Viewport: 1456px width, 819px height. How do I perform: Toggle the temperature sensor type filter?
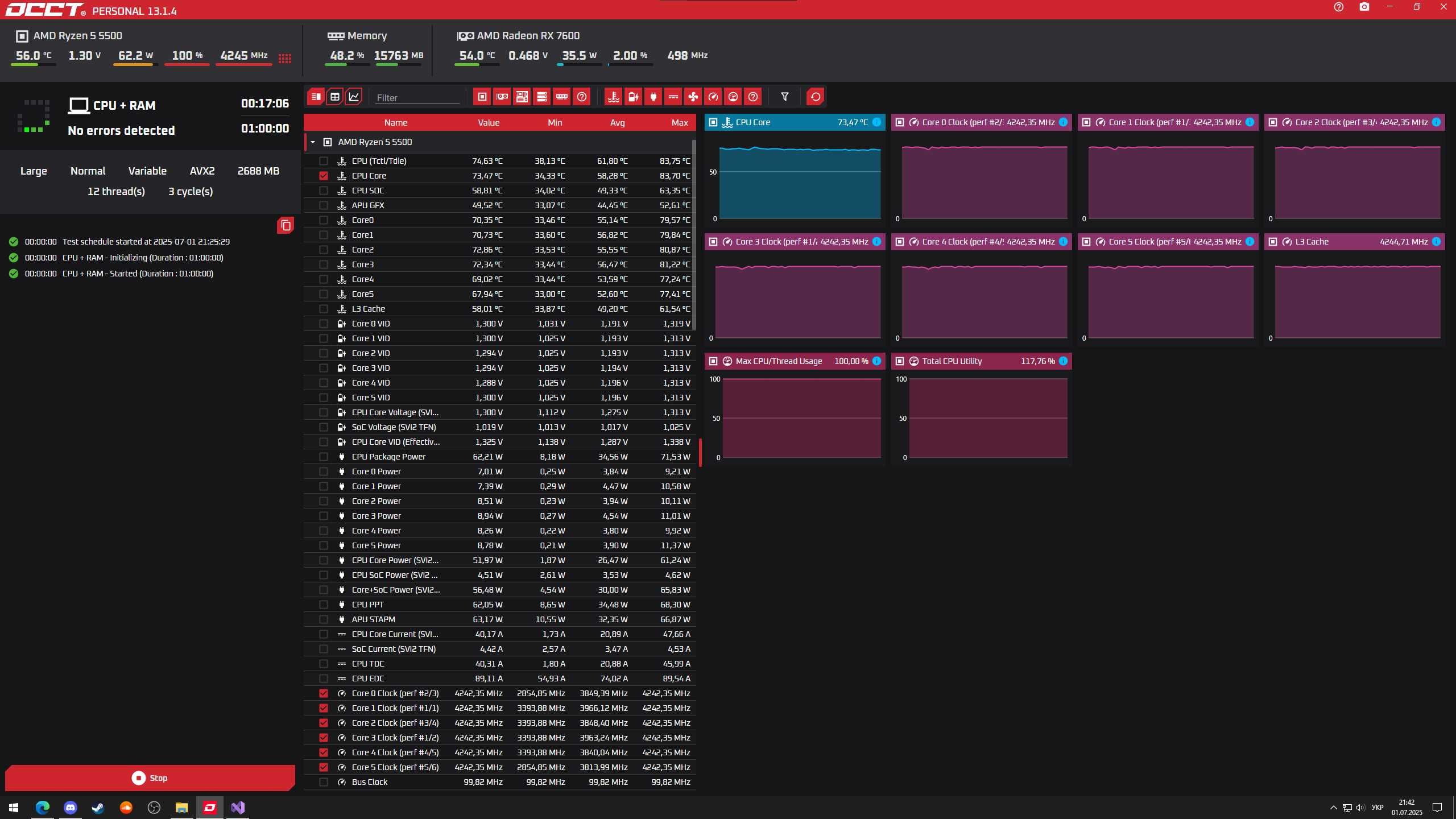614,97
